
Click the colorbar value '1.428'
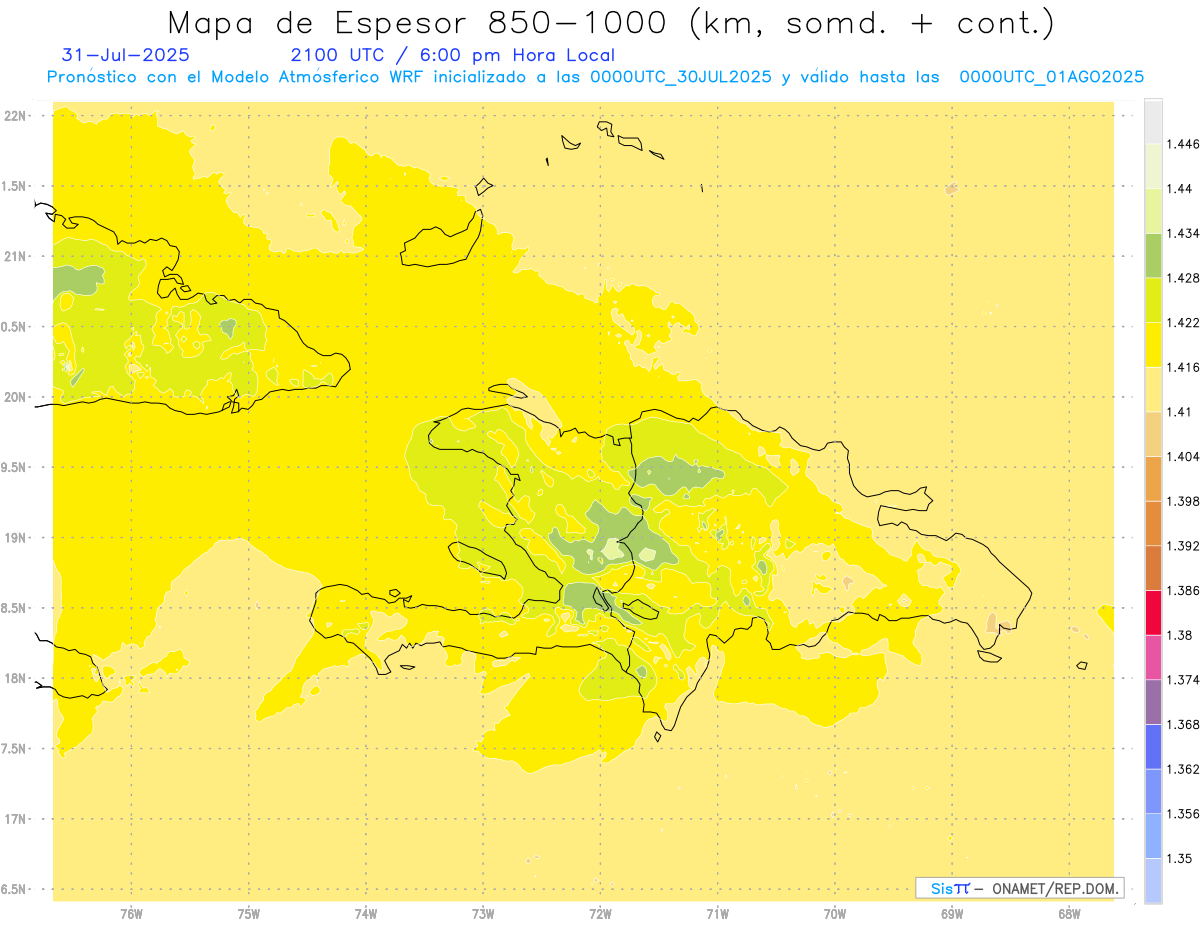tap(1184, 278)
